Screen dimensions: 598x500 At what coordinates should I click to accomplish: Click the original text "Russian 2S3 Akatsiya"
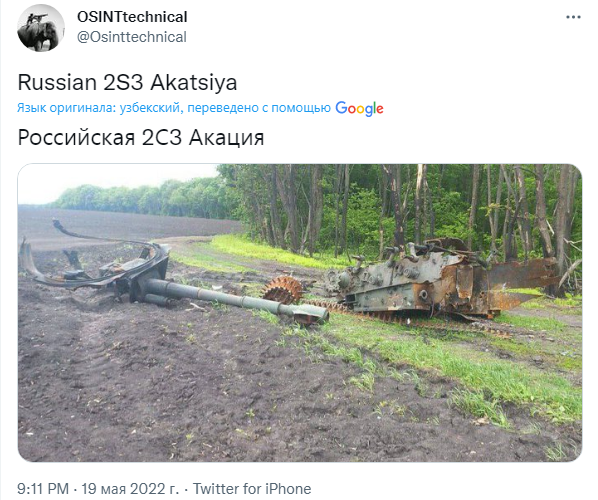tap(127, 82)
